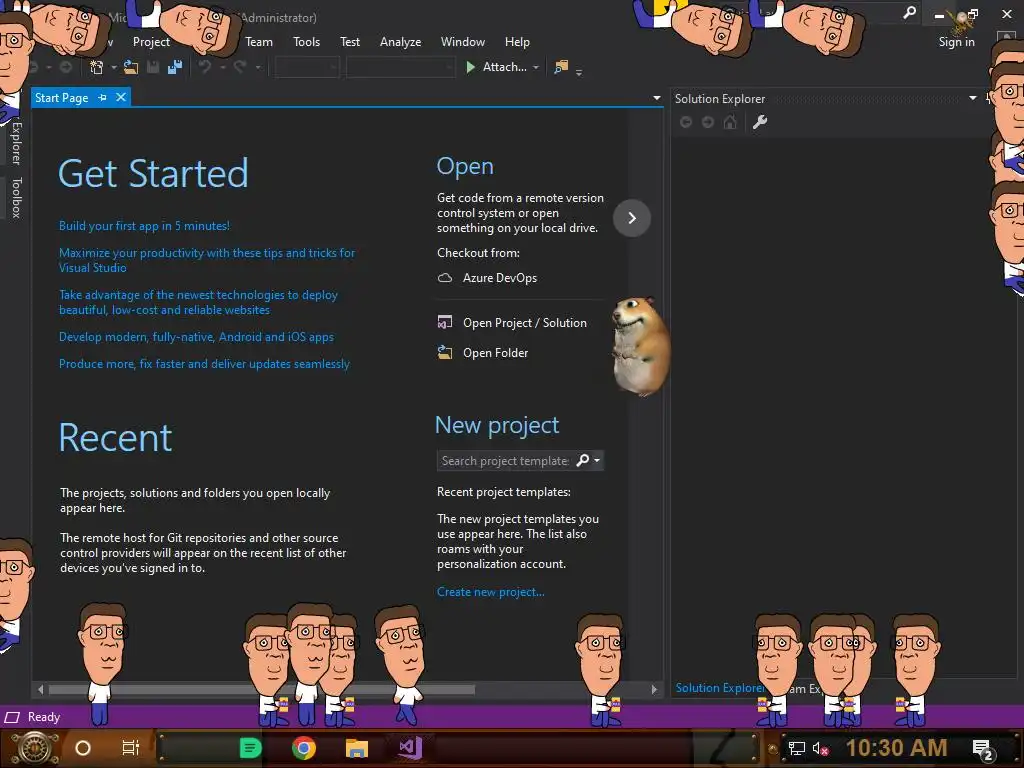Click the status bar Ready icon

[12, 717]
